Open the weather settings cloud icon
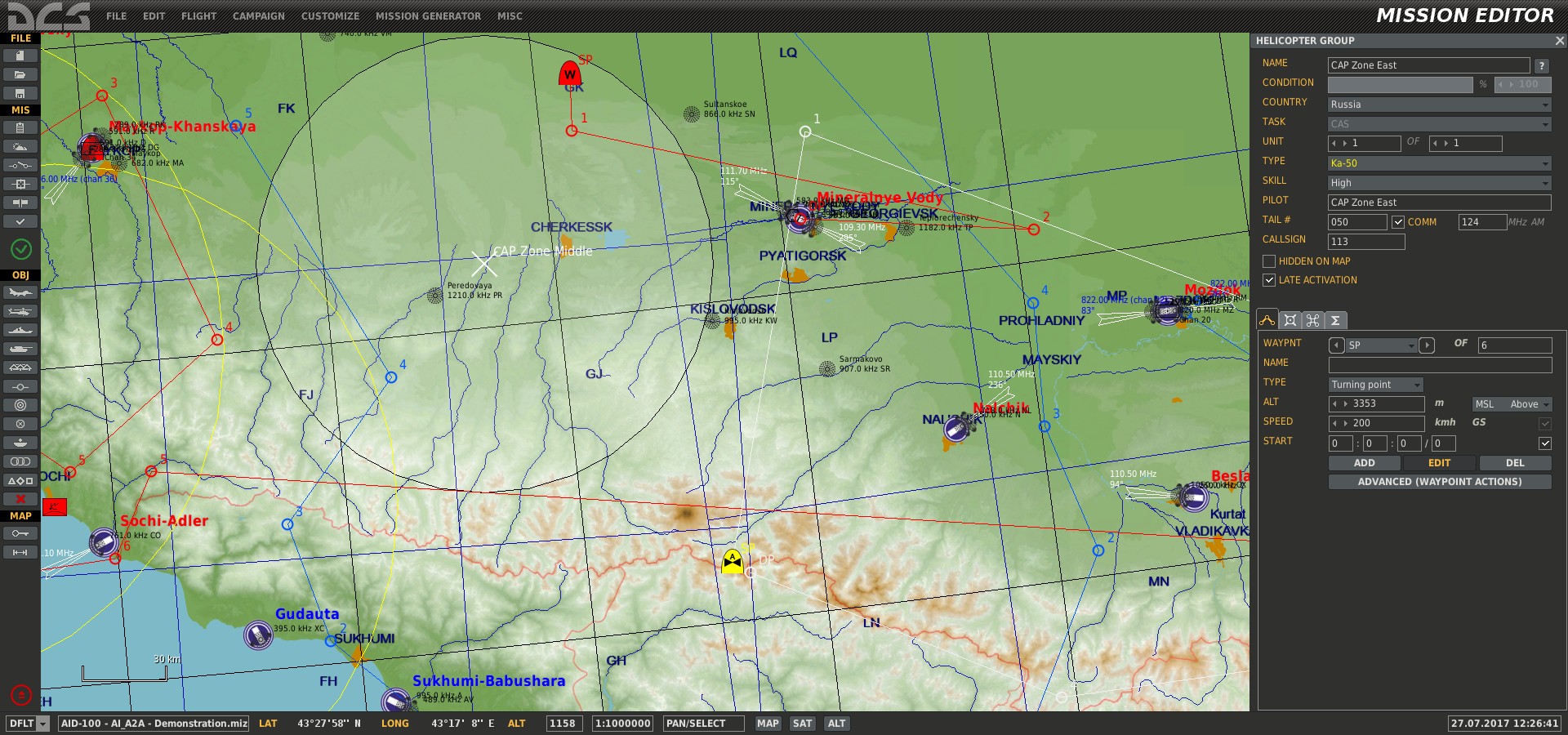Image resolution: width=1568 pixels, height=735 pixels. point(20,147)
